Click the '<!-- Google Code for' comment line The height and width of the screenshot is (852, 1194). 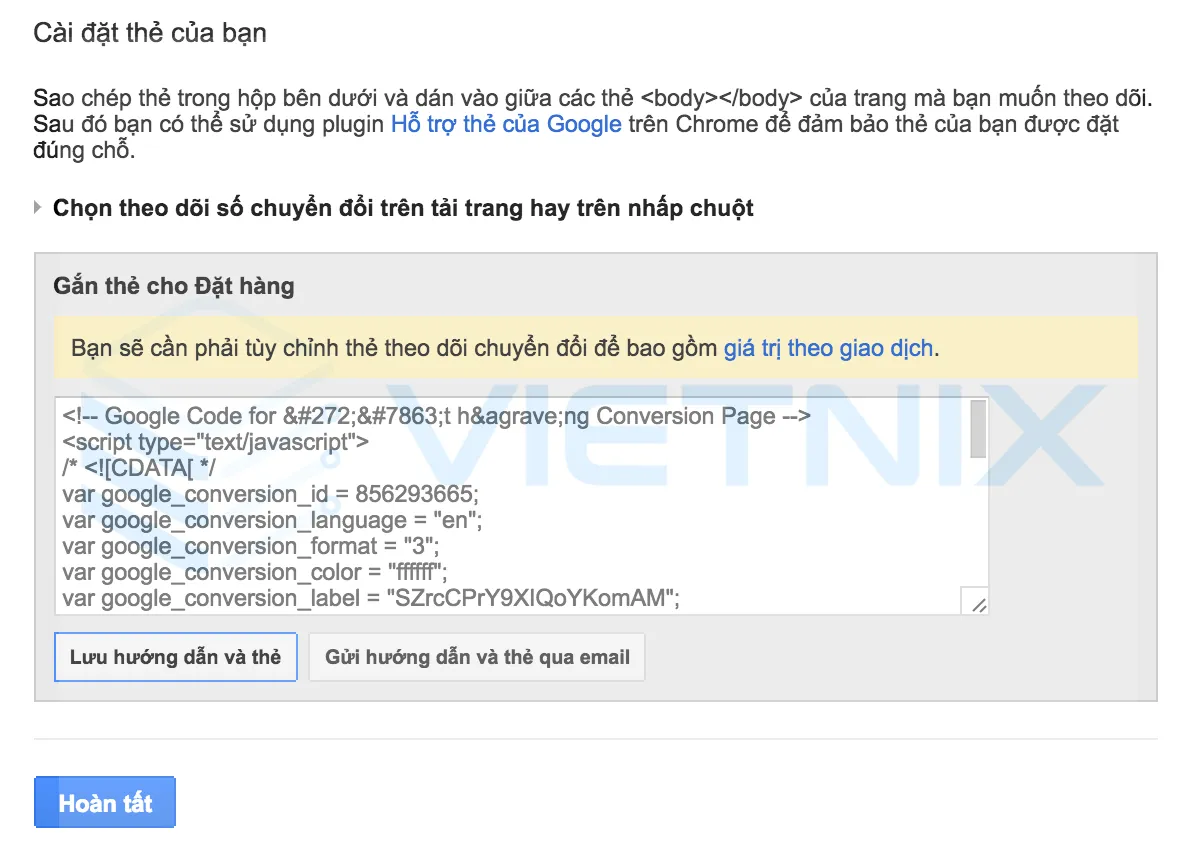coord(436,416)
